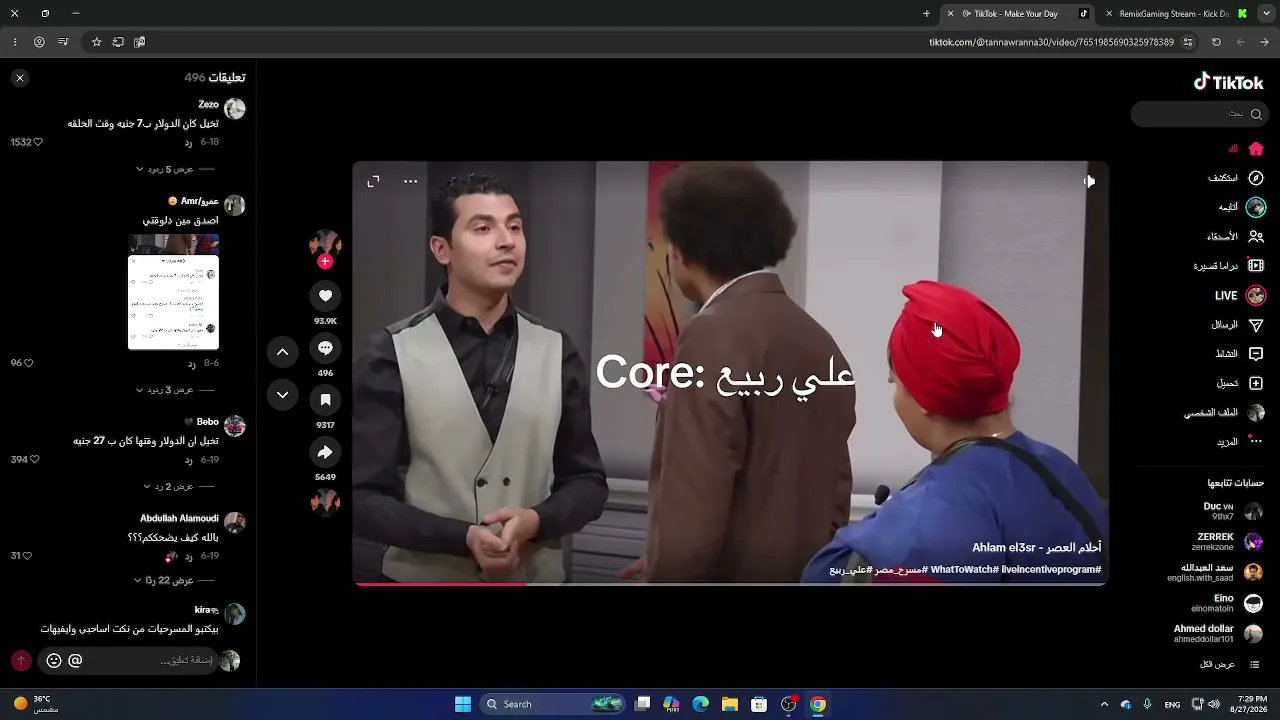Image resolution: width=1280 pixels, height=720 pixels.
Task: Open the followed account Ahmed dollar
Action: 1218,634
